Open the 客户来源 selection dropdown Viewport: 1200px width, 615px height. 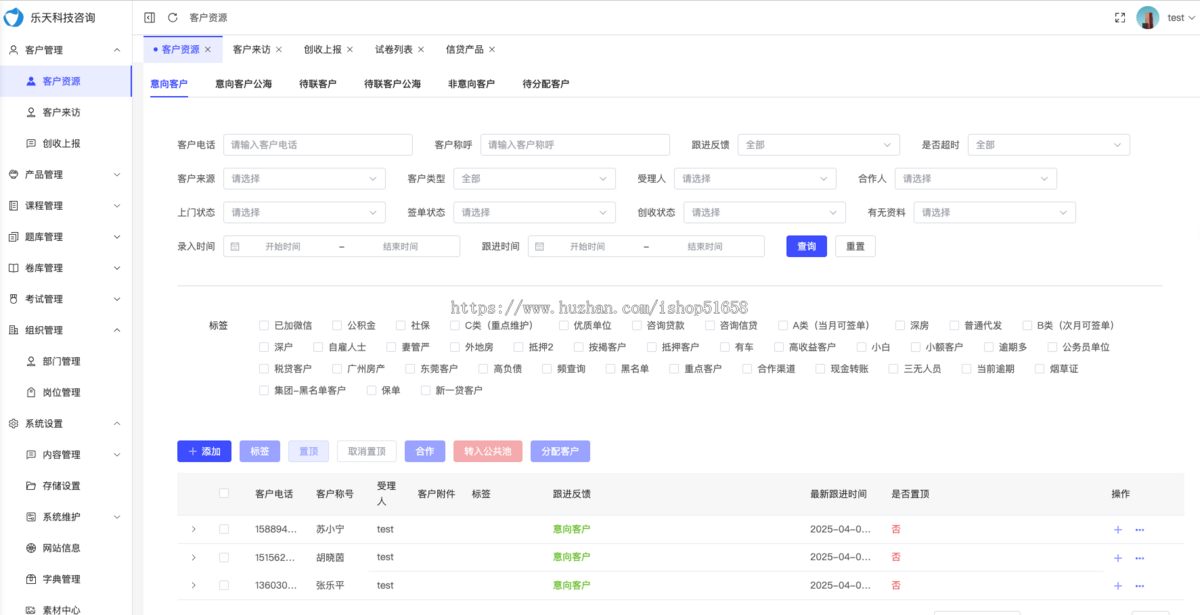pos(305,178)
